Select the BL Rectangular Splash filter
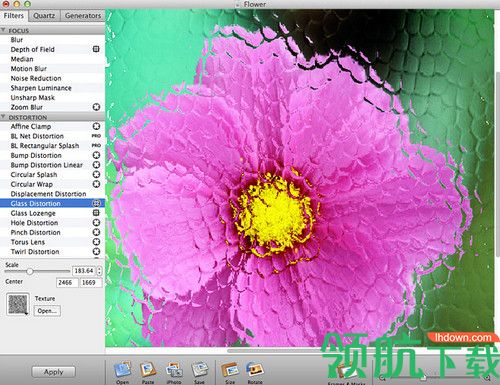Screen dimensions: 500x385 coord(52,146)
